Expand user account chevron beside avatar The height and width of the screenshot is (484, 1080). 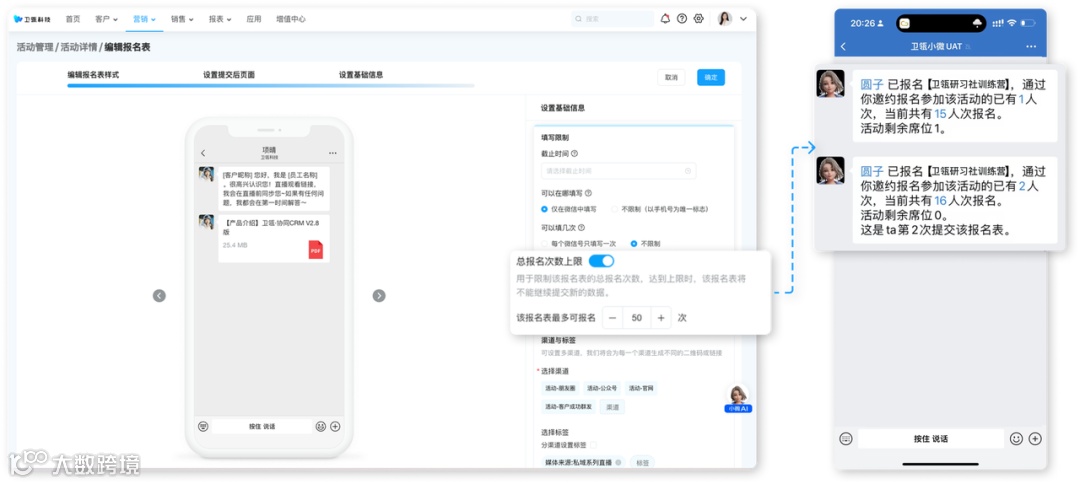[x=743, y=19]
